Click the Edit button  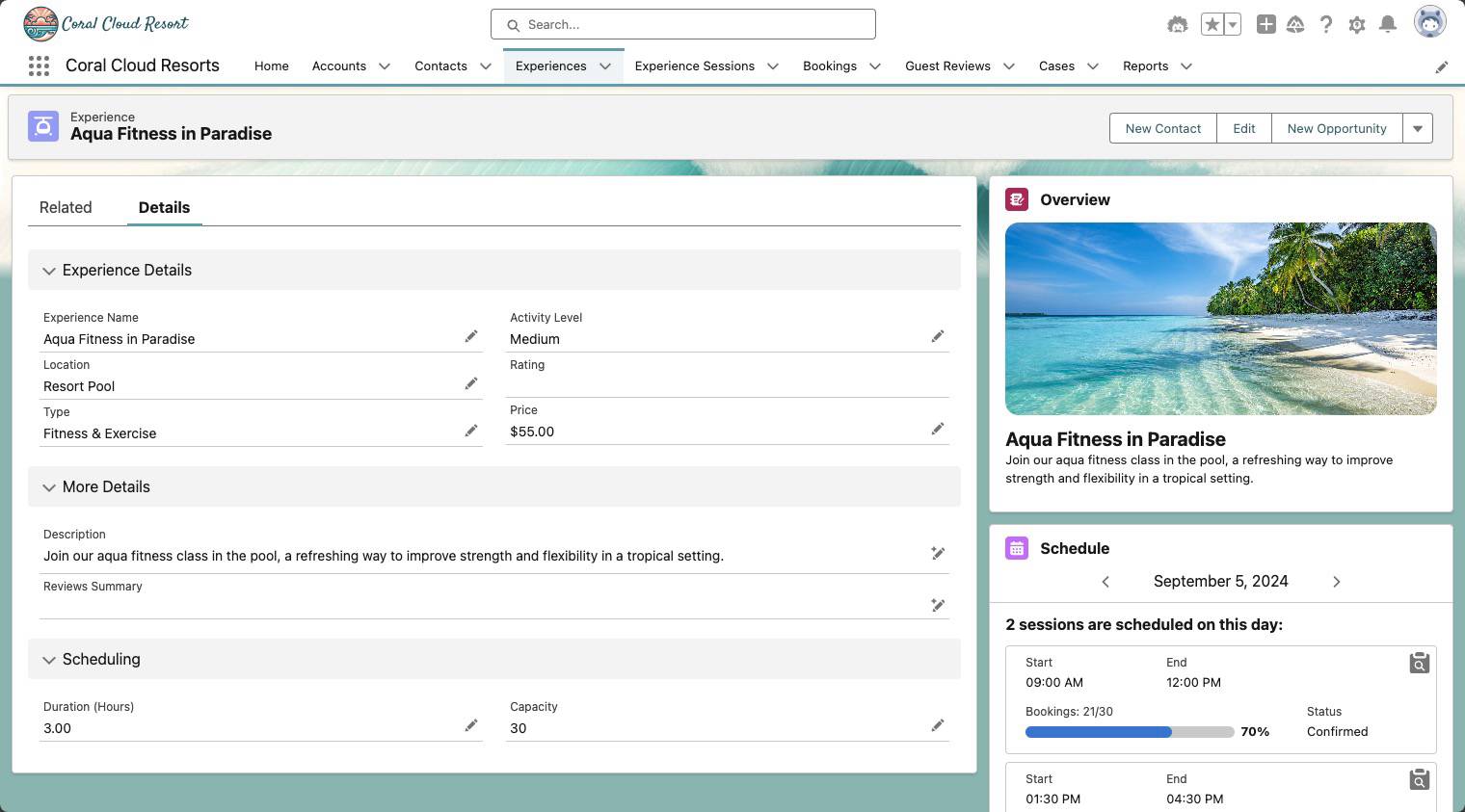tap(1243, 128)
